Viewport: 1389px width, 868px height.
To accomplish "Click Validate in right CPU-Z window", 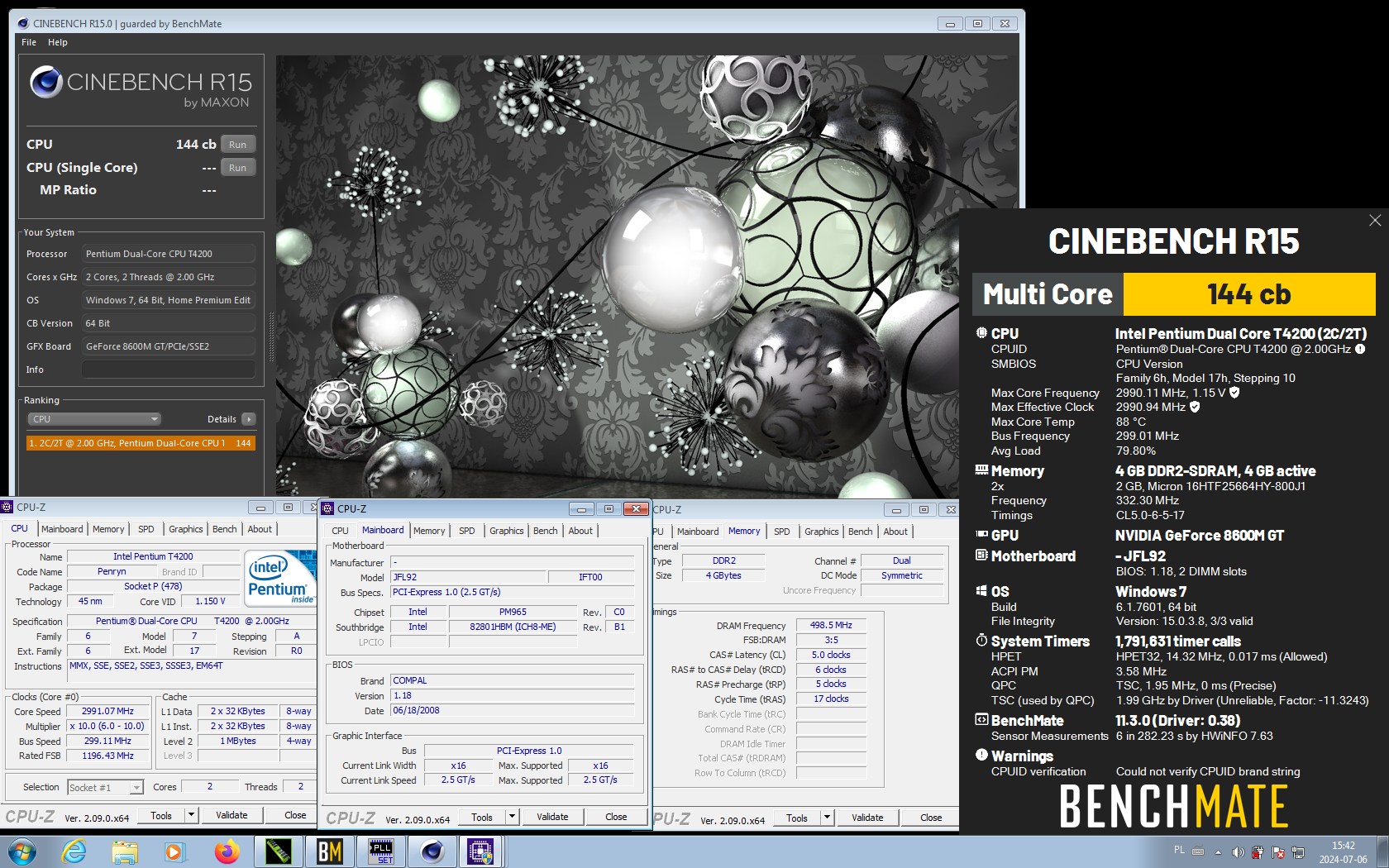I will tap(867, 818).
